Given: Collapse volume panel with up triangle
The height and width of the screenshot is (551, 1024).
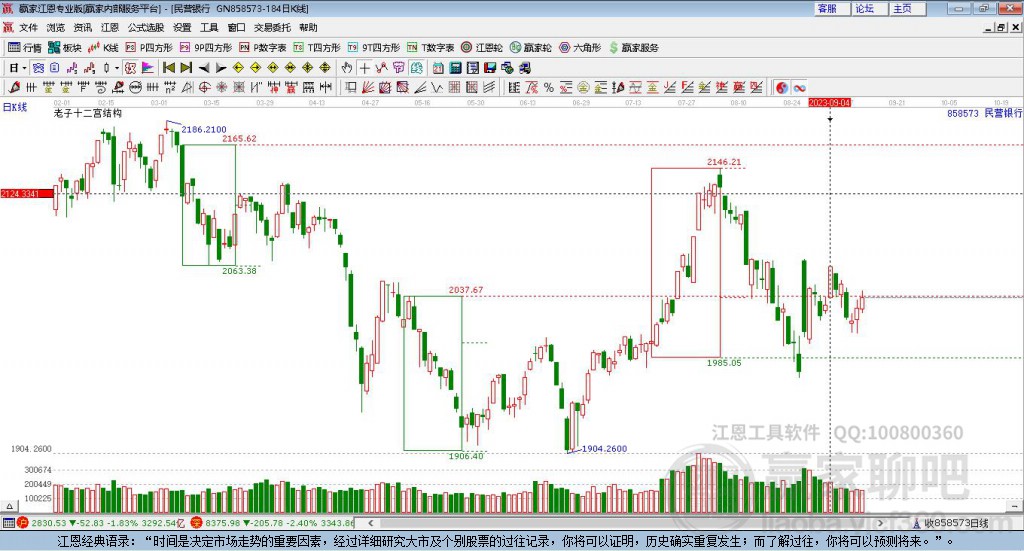Looking at the screenshot, I should tap(9, 505).
